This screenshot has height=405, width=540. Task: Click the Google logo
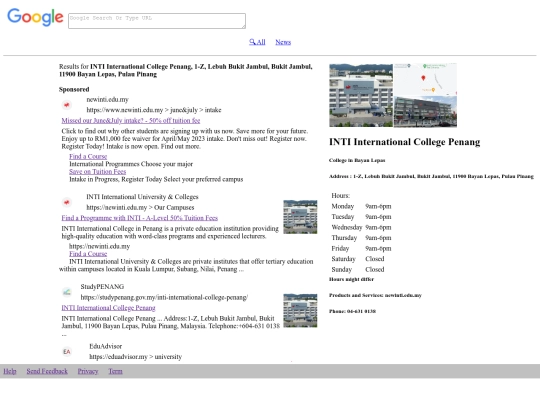click(35, 17)
